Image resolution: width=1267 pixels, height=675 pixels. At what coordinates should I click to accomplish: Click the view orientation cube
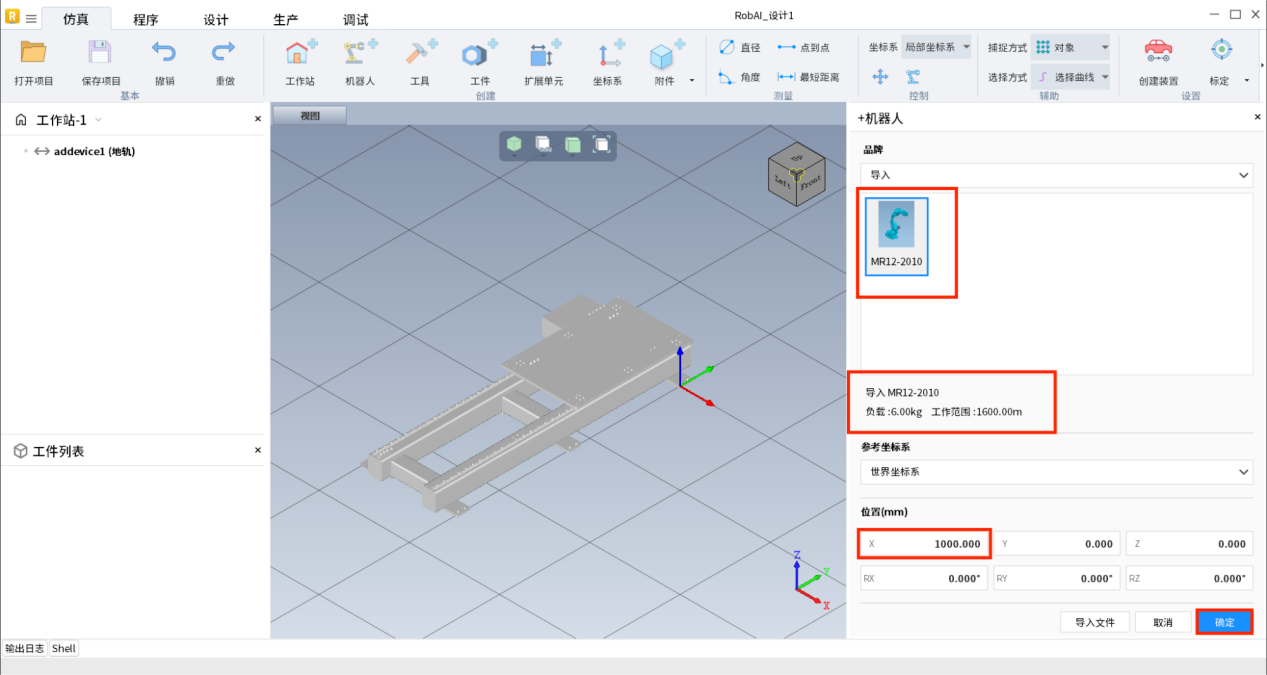[x=796, y=178]
